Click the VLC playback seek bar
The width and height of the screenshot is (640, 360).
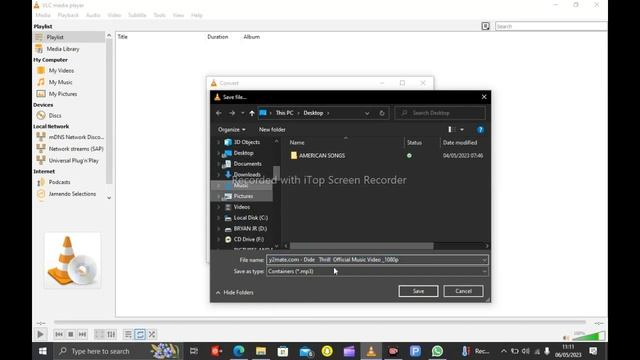click(320, 322)
